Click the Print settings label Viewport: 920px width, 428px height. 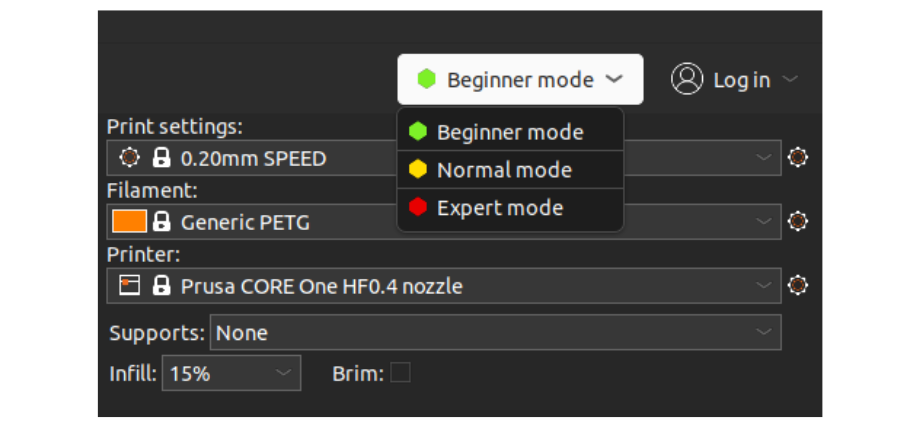click(x=174, y=127)
